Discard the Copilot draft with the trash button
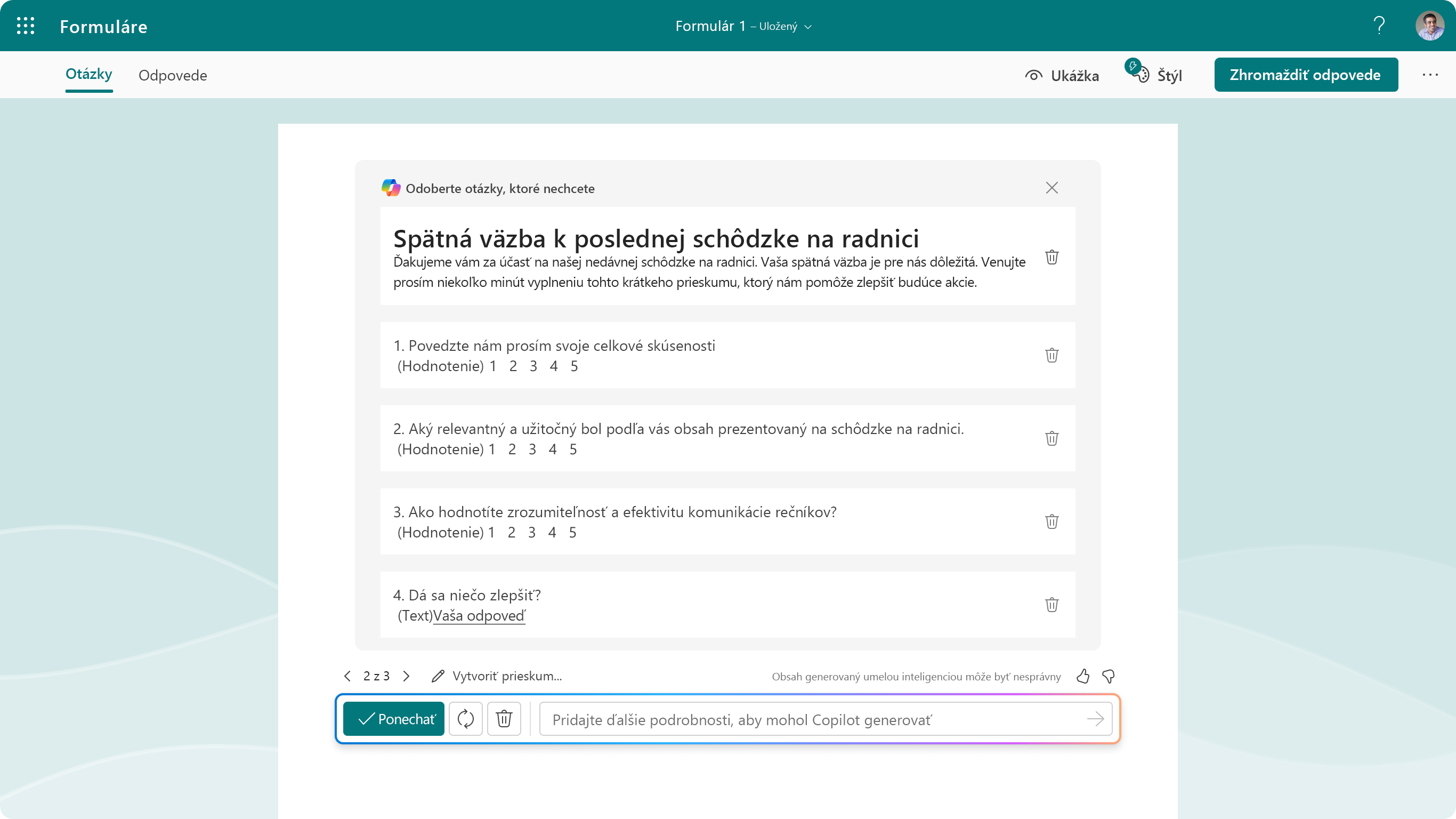 (504, 718)
